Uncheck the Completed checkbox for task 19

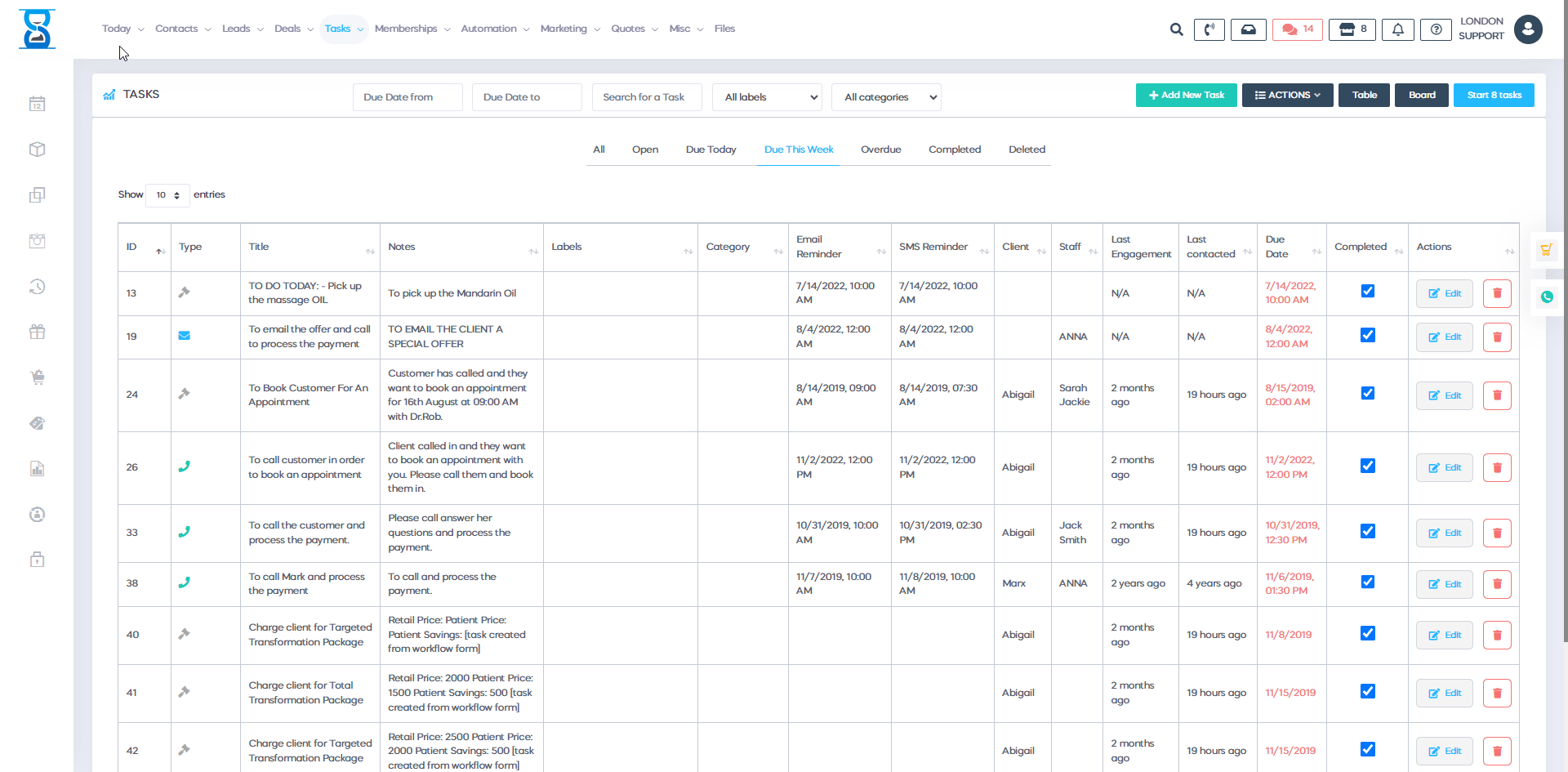(1368, 335)
